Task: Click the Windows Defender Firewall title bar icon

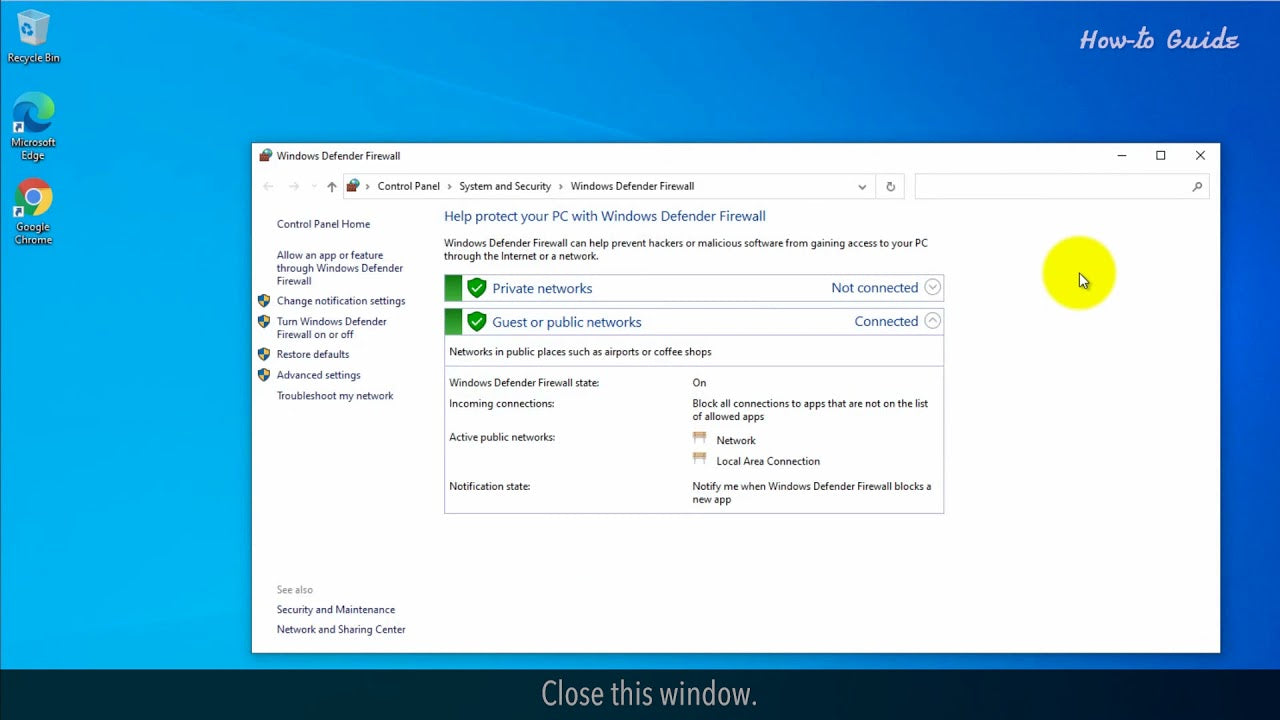Action: [265, 156]
